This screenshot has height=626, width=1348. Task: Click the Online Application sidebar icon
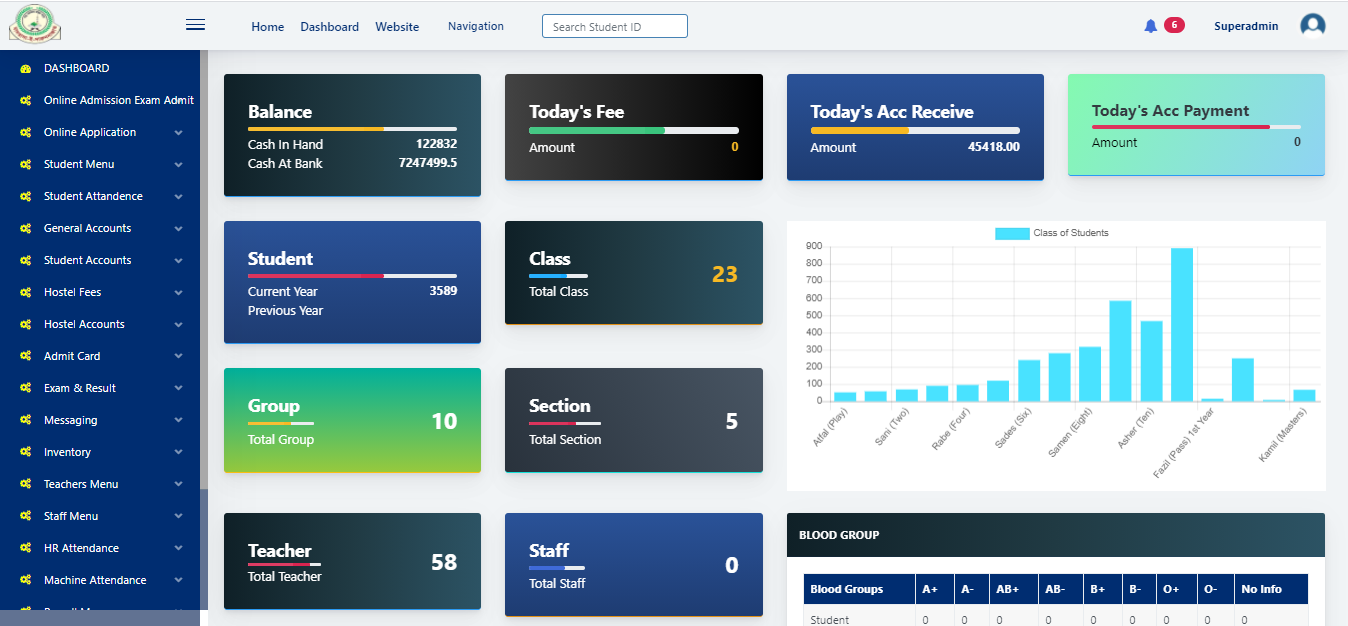pos(25,133)
